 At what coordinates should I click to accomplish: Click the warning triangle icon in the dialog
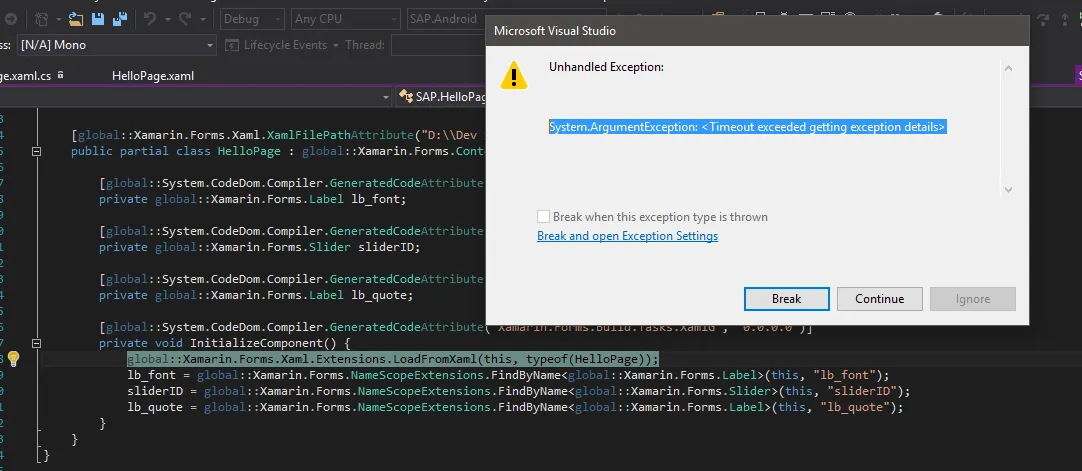(x=513, y=75)
